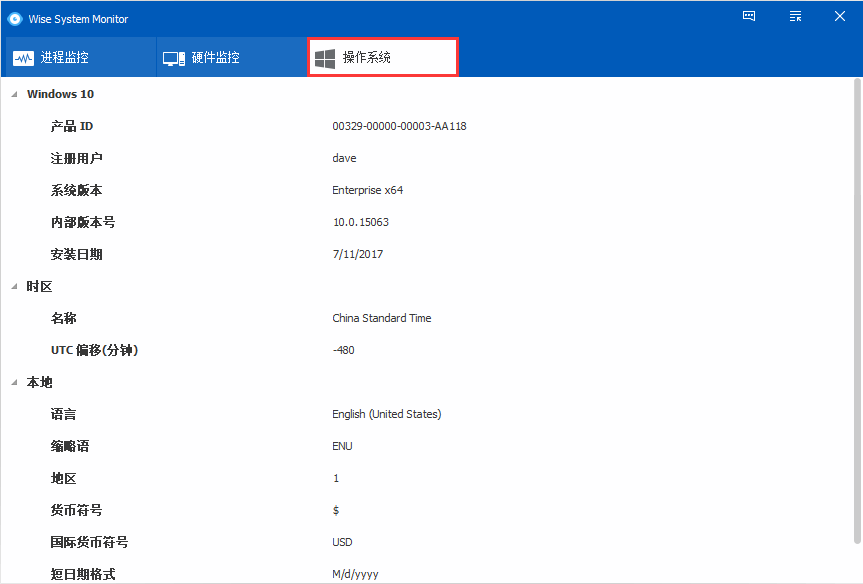Select install date 7/11/2017

click(x=358, y=254)
